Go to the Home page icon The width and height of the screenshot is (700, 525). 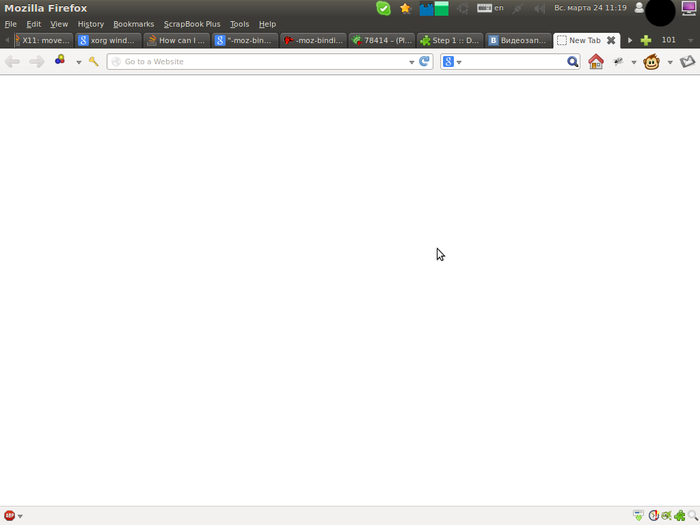[x=596, y=62]
